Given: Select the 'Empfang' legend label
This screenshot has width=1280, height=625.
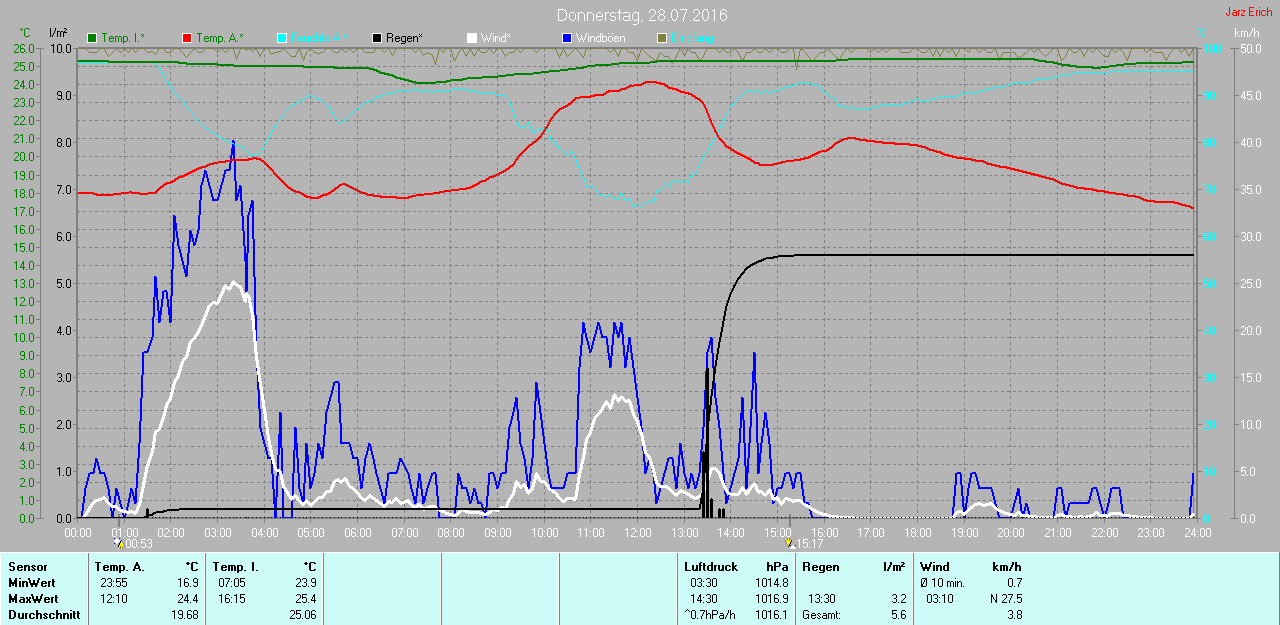Looking at the screenshot, I should pyautogui.click(x=692, y=38).
